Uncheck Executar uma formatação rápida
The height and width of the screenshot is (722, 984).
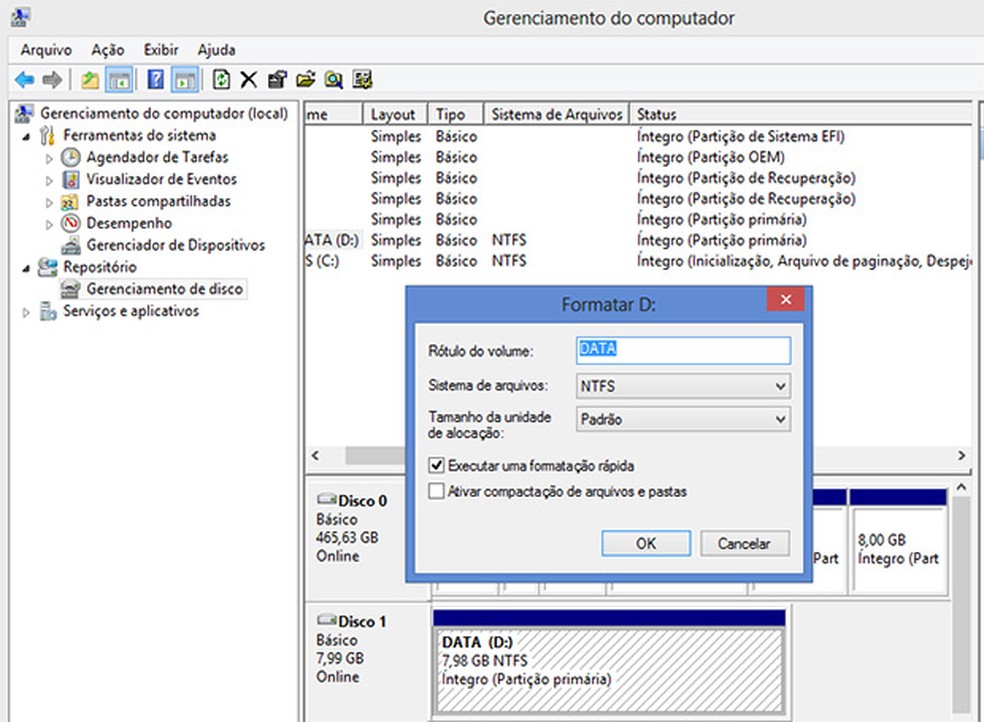click(x=436, y=466)
